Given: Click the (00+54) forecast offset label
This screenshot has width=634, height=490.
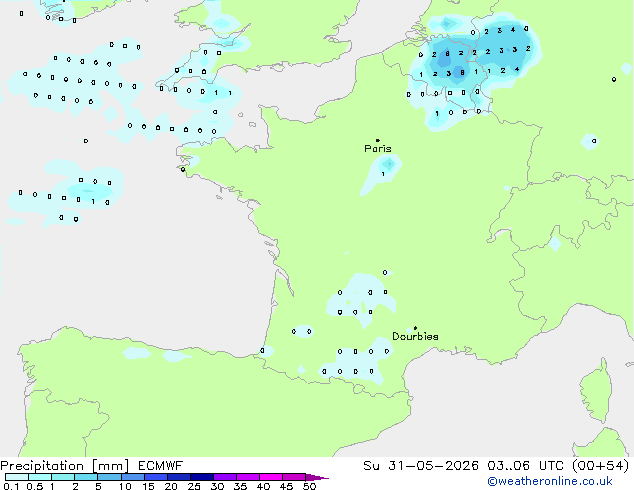Looking at the screenshot, I should (x=601, y=466).
